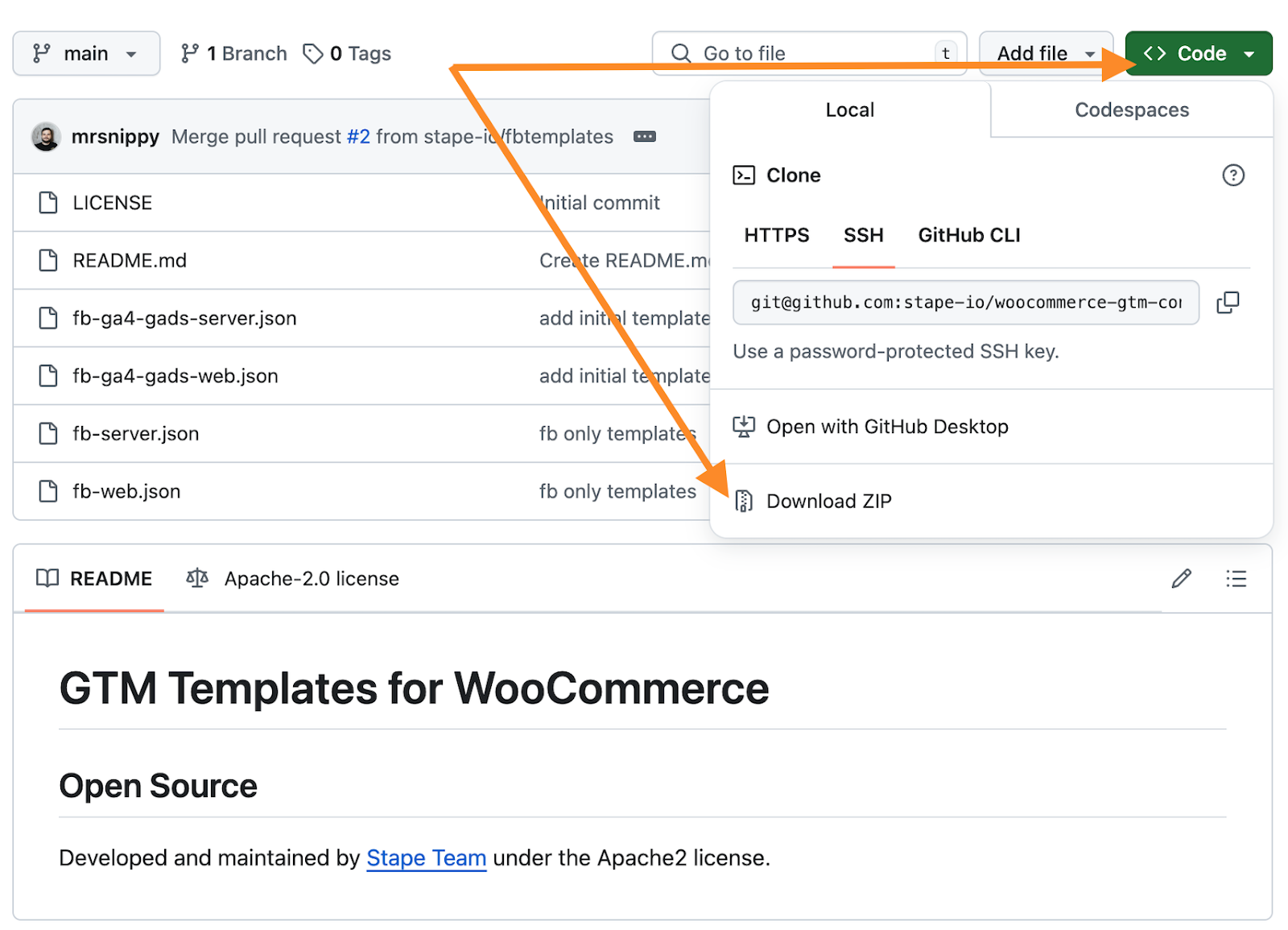Image resolution: width=1288 pixels, height=930 pixels.
Task: Edit the README with the pencil icon
Action: 1181,579
